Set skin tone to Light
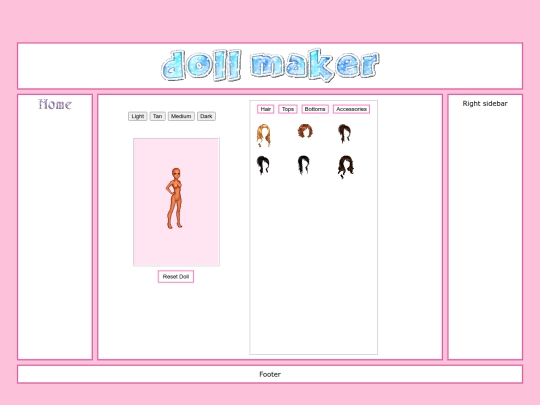540x405 pixels. point(138,116)
